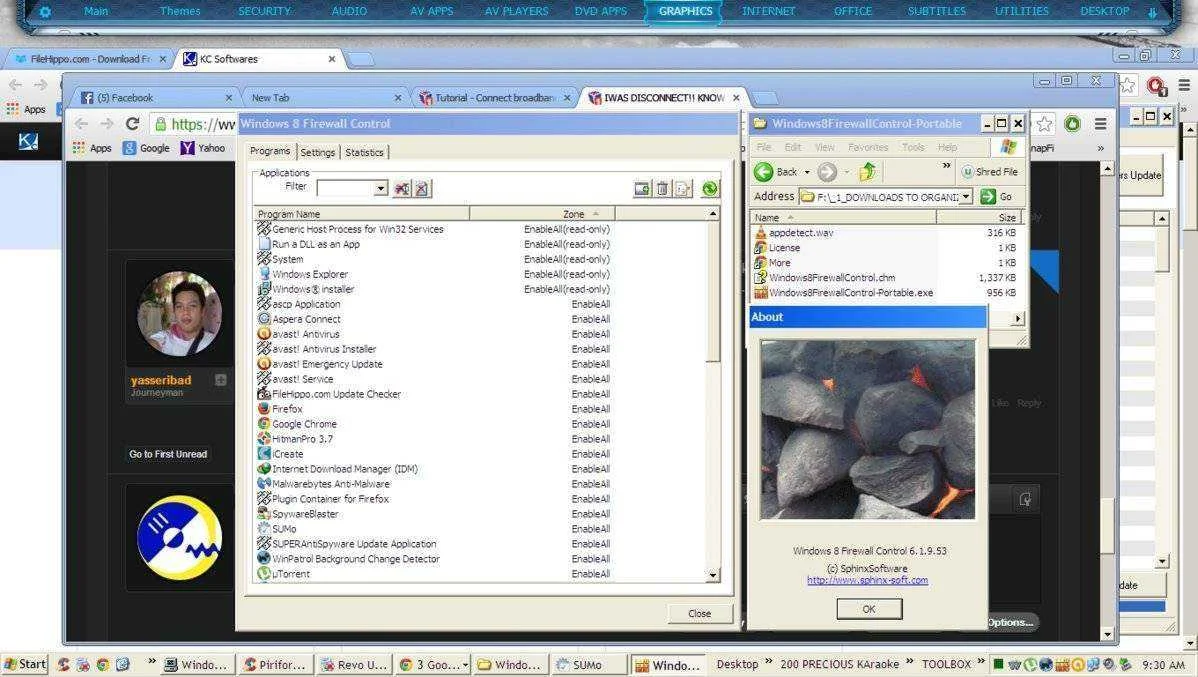Expand the Chrome bookmarks overflow chevron
The width and height of the screenshot is (1198, 677).
[x=1100, y=148]
